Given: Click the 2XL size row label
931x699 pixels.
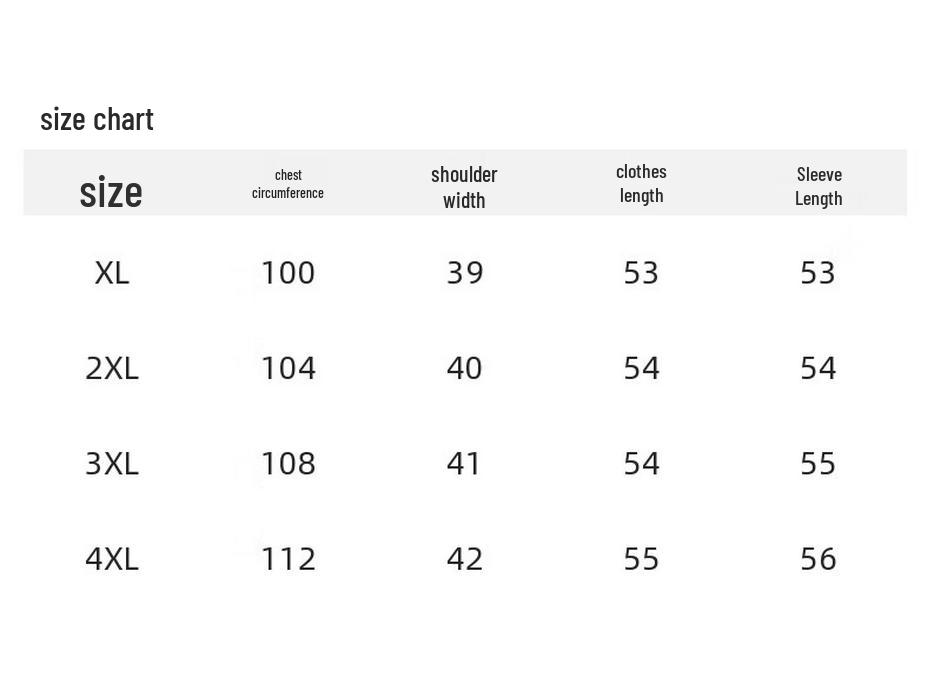Looking at the screenshot, I should pos(112,368).
